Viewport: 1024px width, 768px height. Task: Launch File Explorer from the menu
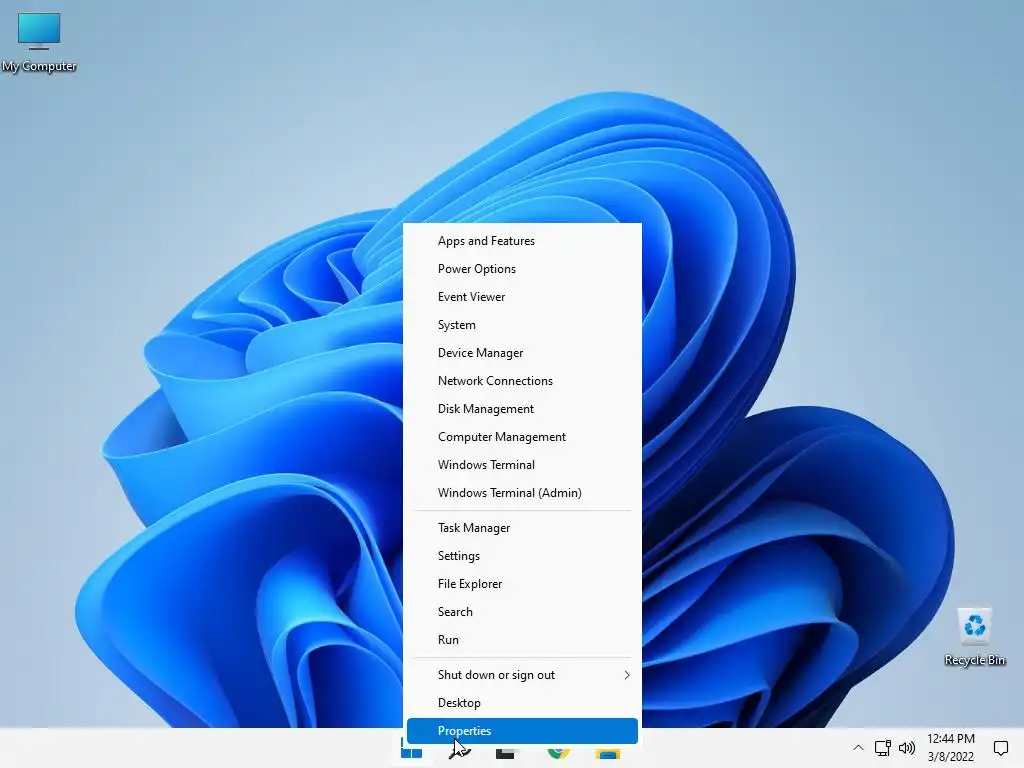[x=522, y=584]
